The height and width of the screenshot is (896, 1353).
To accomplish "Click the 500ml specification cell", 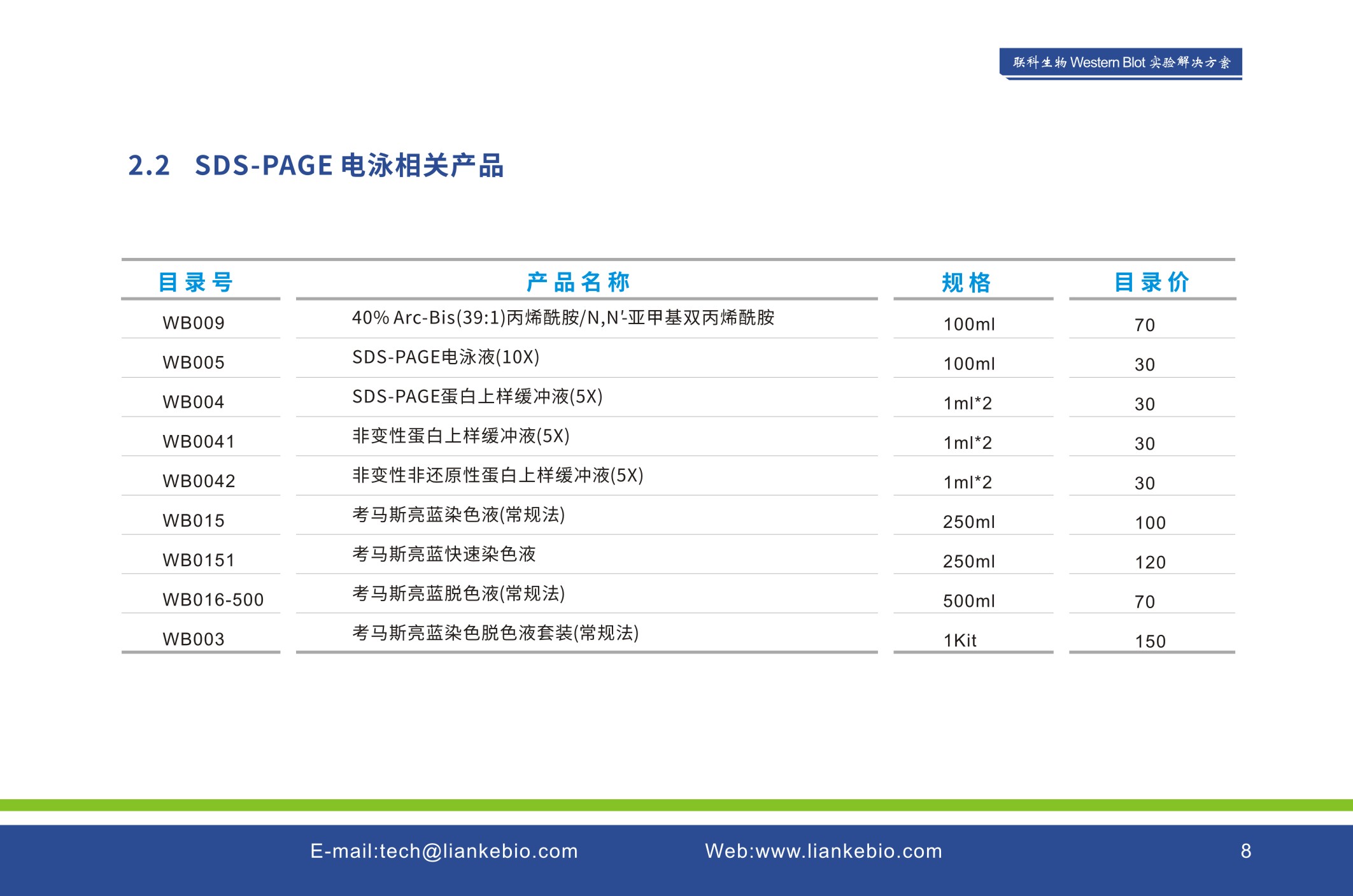I will click(x=968, y=601).
